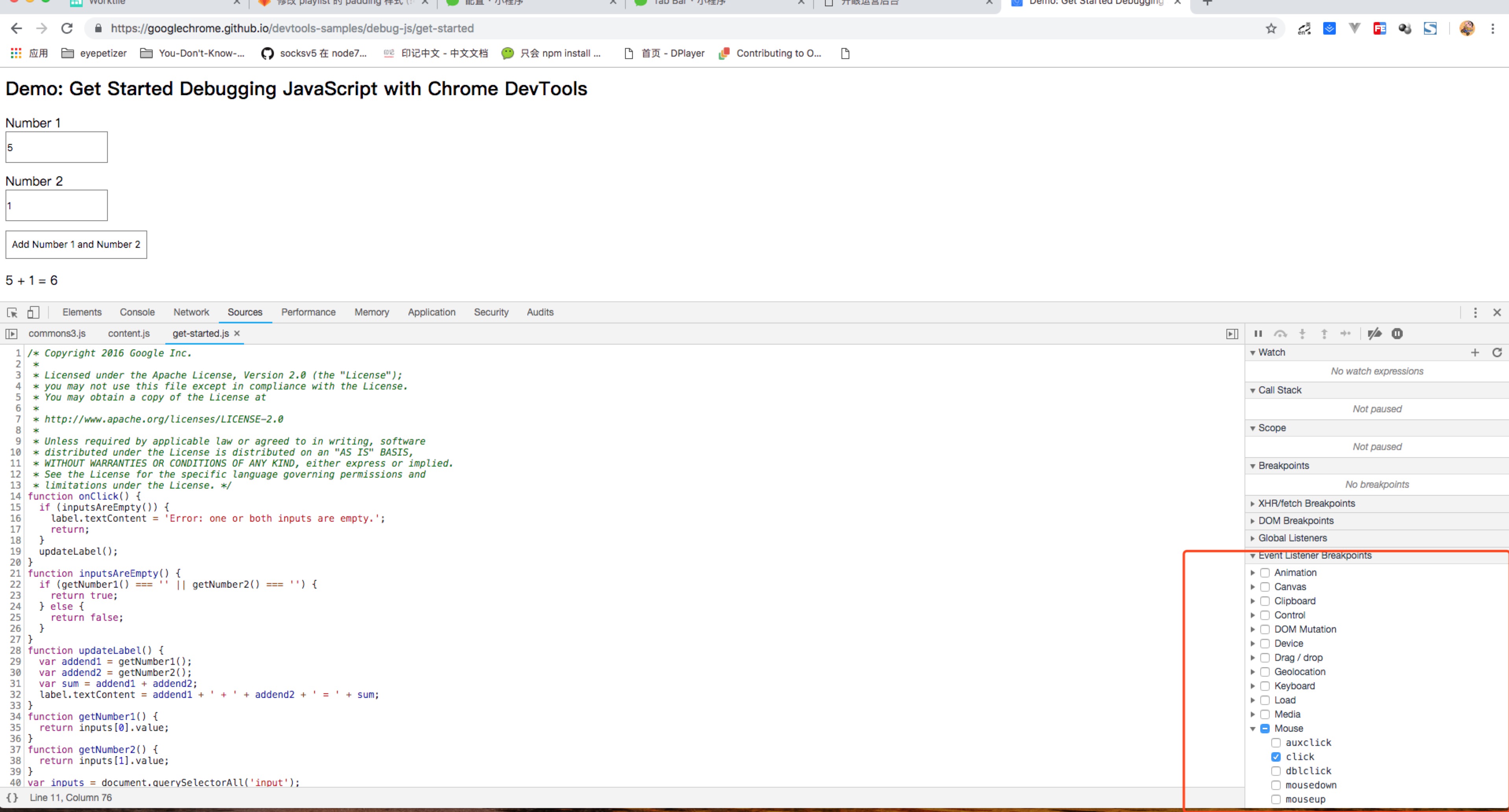Enable the Animation breakpoints checkbox

(x=1265, y=572)
